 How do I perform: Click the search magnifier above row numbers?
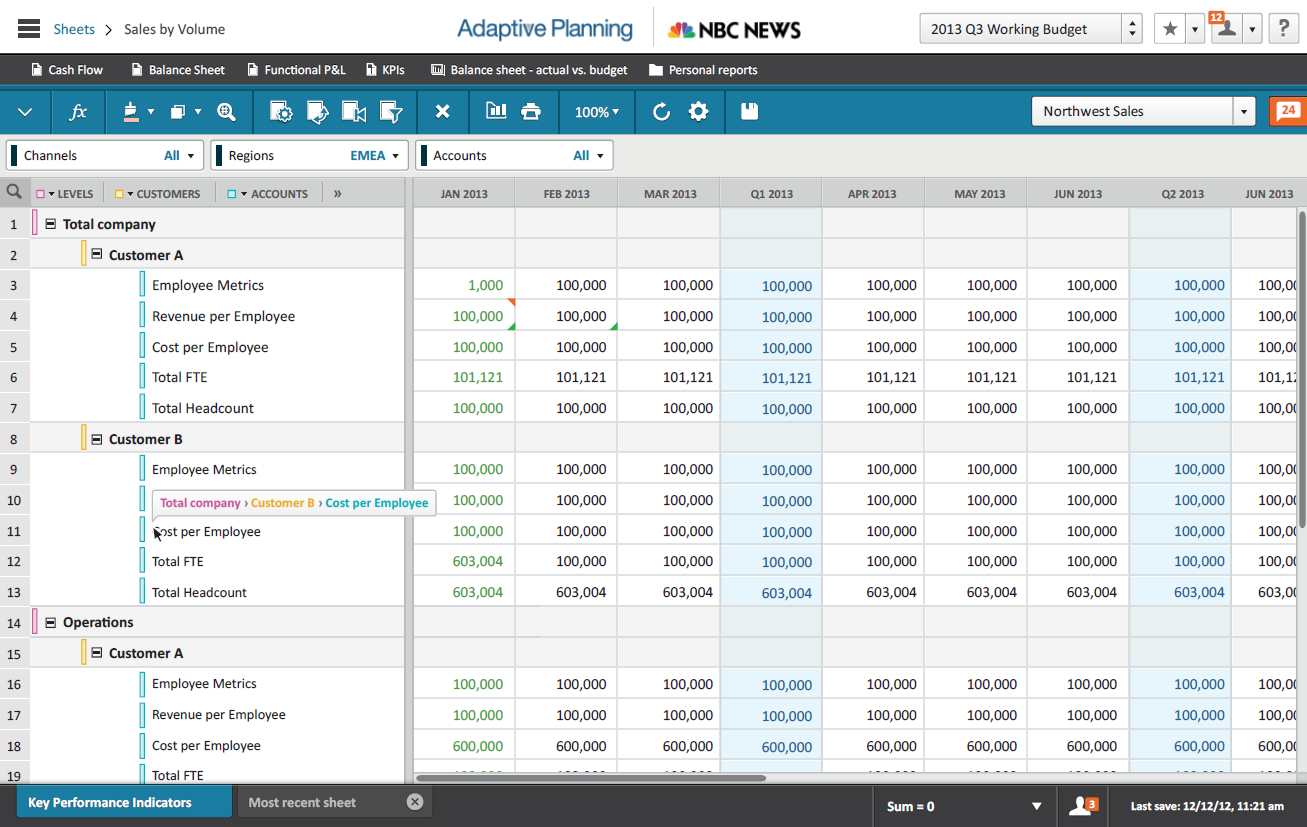(13, 192)
